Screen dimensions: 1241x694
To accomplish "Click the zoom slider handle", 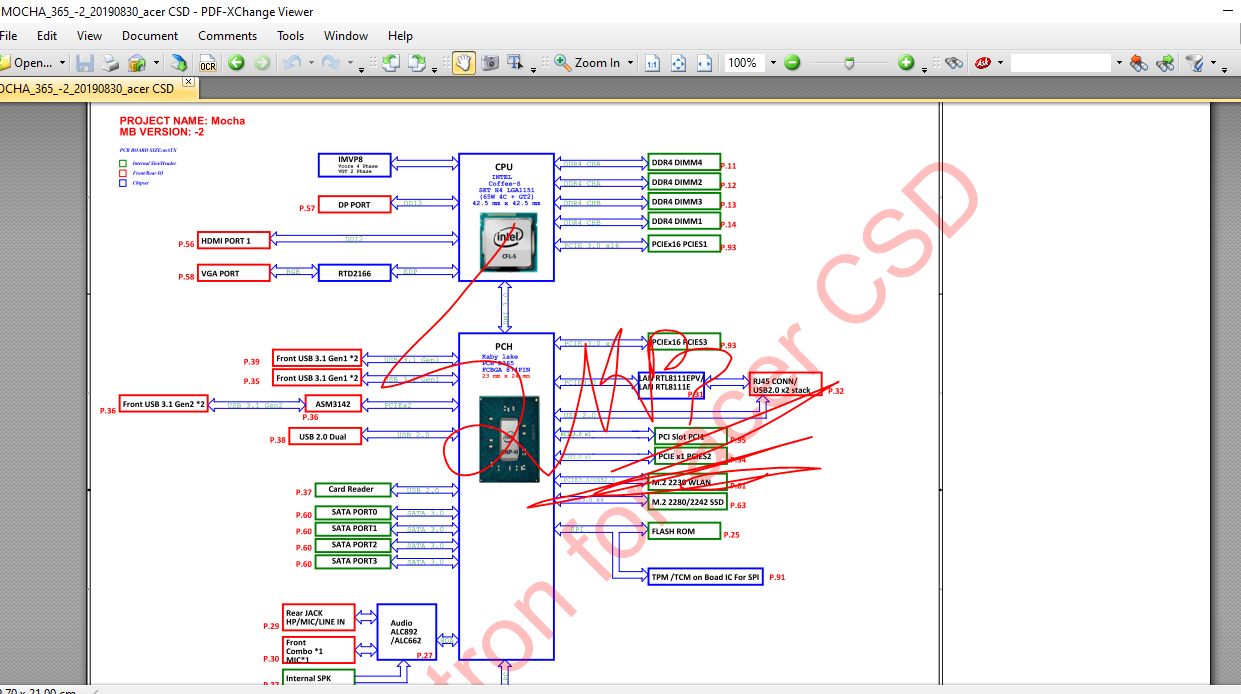I will pos(849,62).
